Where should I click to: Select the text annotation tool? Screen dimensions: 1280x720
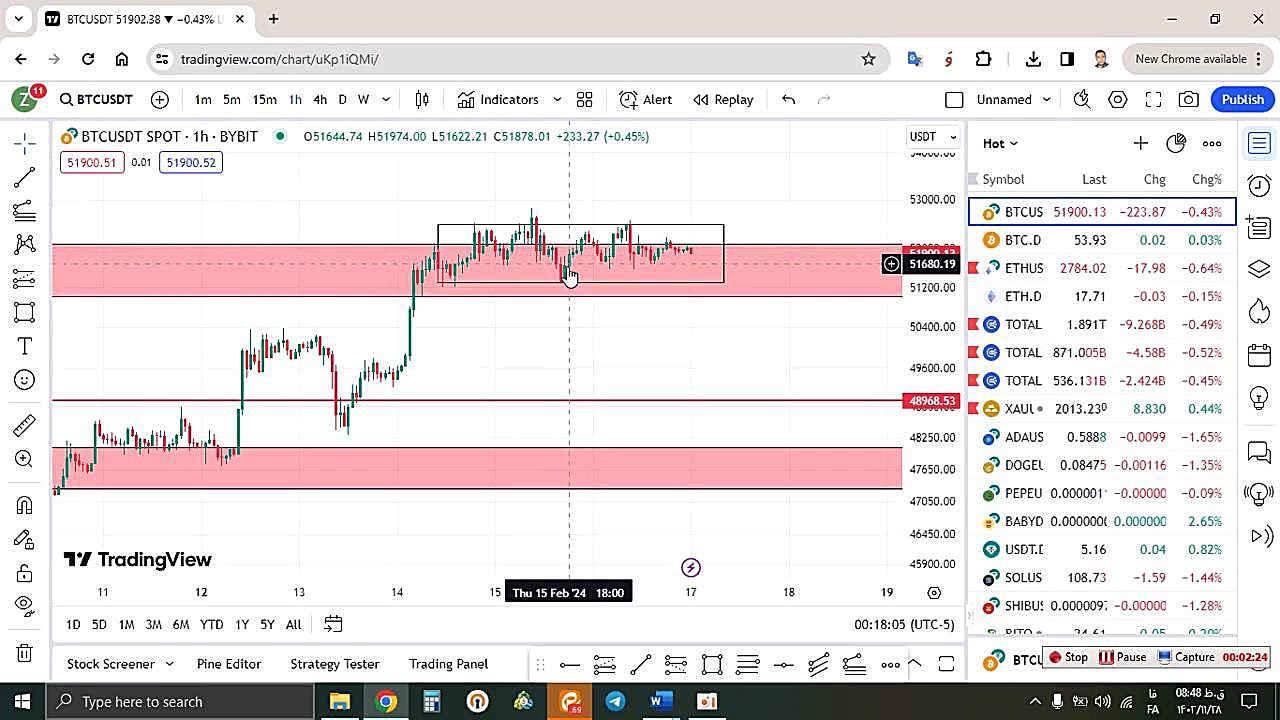pyautogui.click(x=25, y=346)
